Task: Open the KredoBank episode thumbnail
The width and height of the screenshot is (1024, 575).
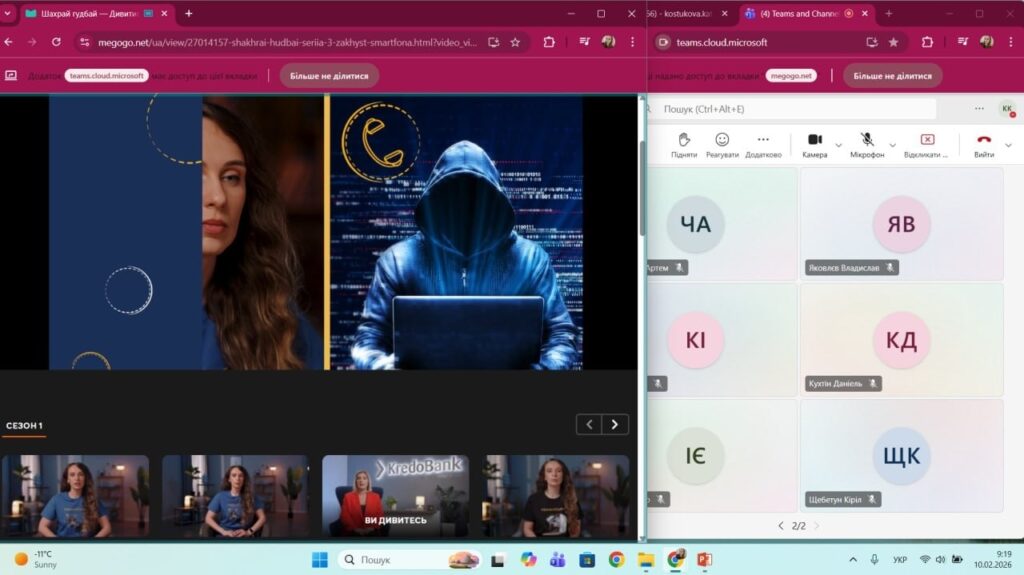Action: point(395,496)
